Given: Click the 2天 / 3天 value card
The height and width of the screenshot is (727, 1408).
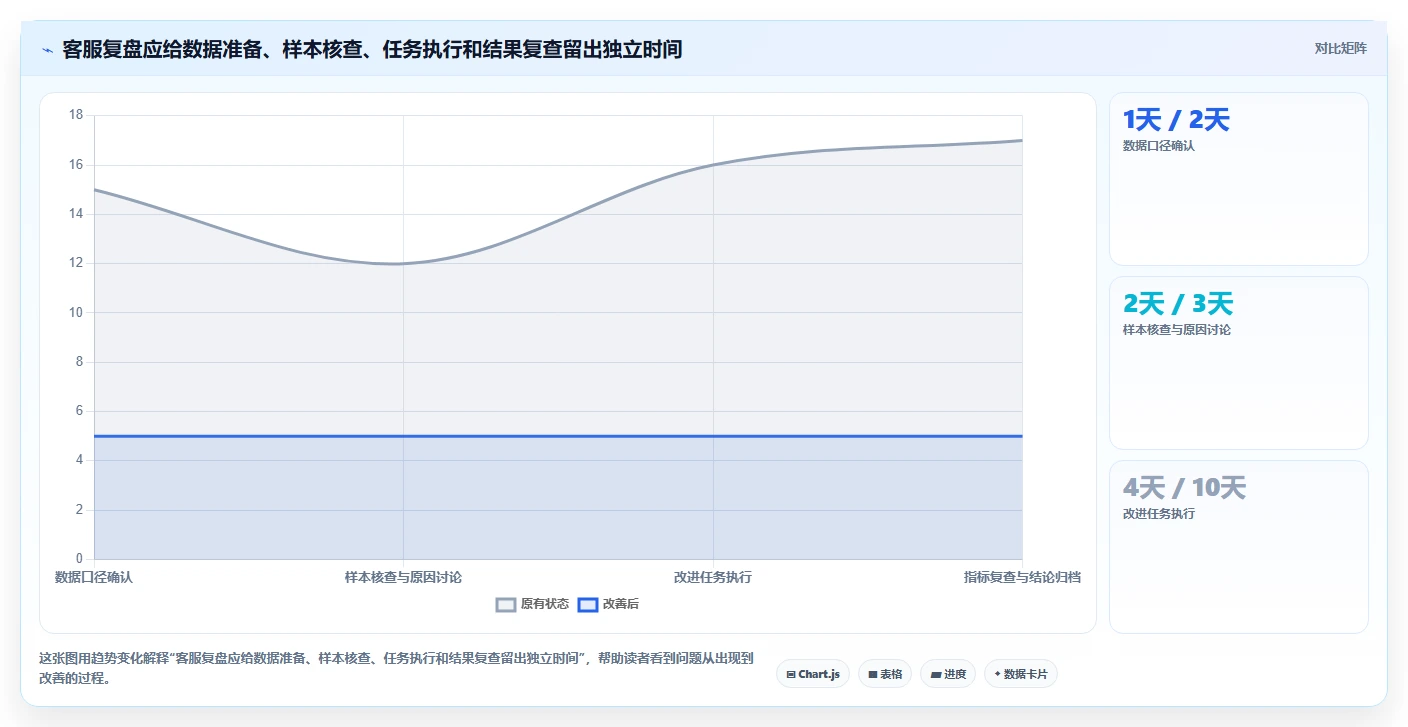Looking at the screenshot, I should point(1239,363).
